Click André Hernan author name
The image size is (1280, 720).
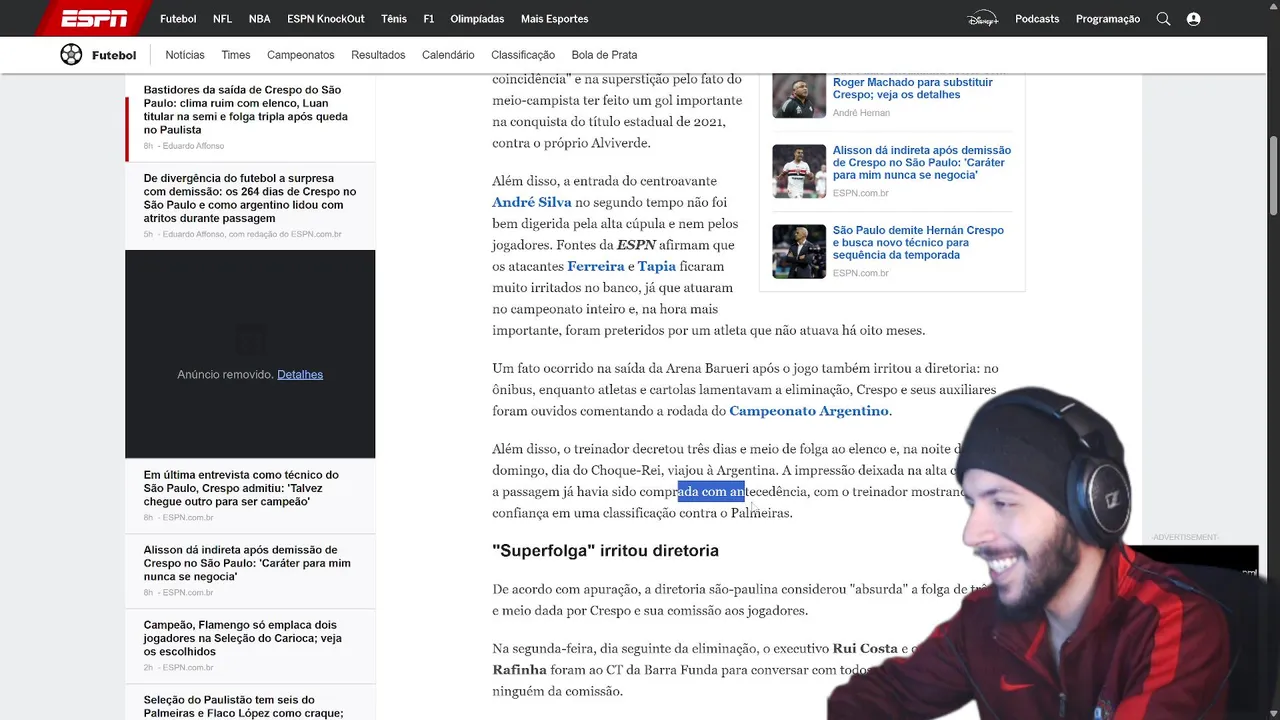[x=861, y=113]
